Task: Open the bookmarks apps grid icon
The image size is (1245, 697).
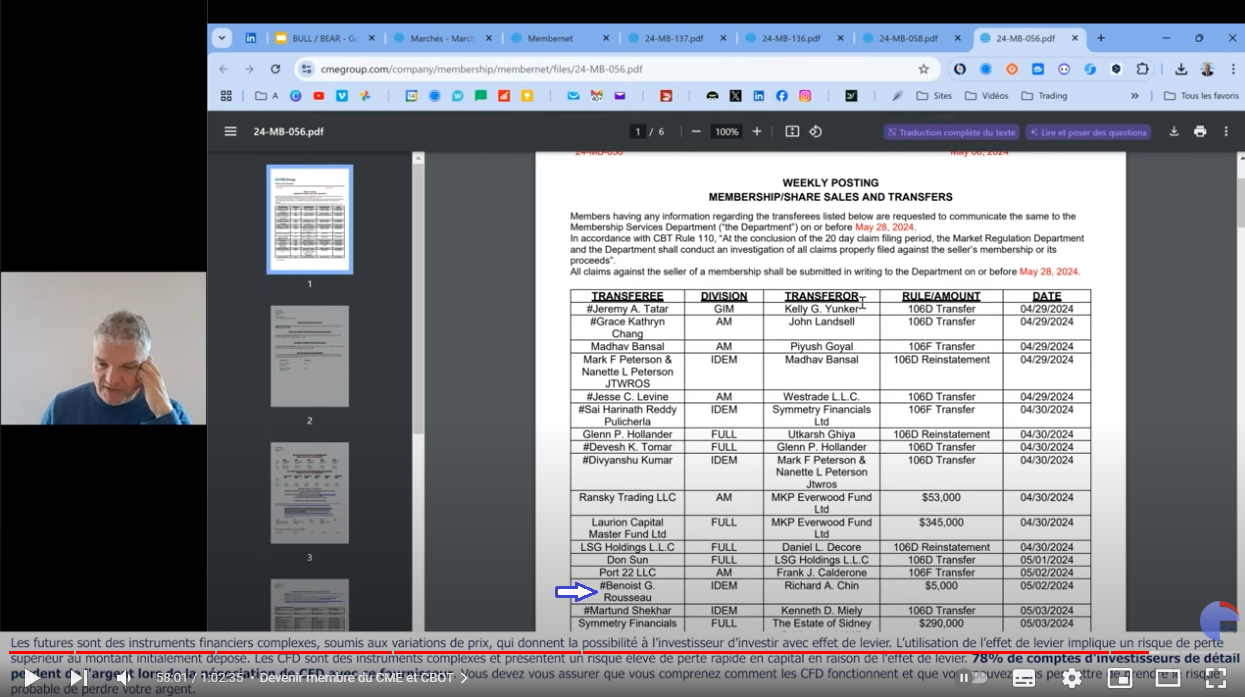Action: (x=226, y=96)
